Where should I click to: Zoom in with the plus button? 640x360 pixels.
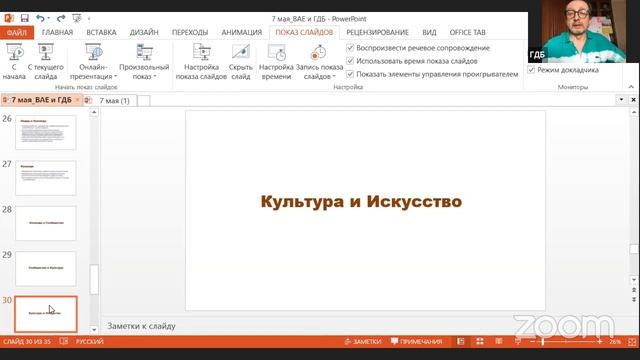[x=600, y=341]
